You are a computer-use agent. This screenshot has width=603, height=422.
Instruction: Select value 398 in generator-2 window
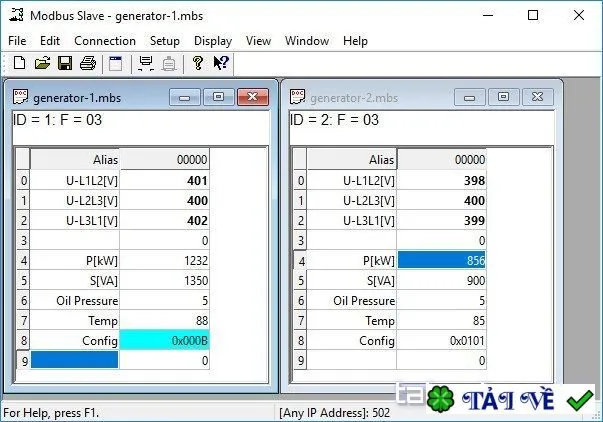pos(442,180)
